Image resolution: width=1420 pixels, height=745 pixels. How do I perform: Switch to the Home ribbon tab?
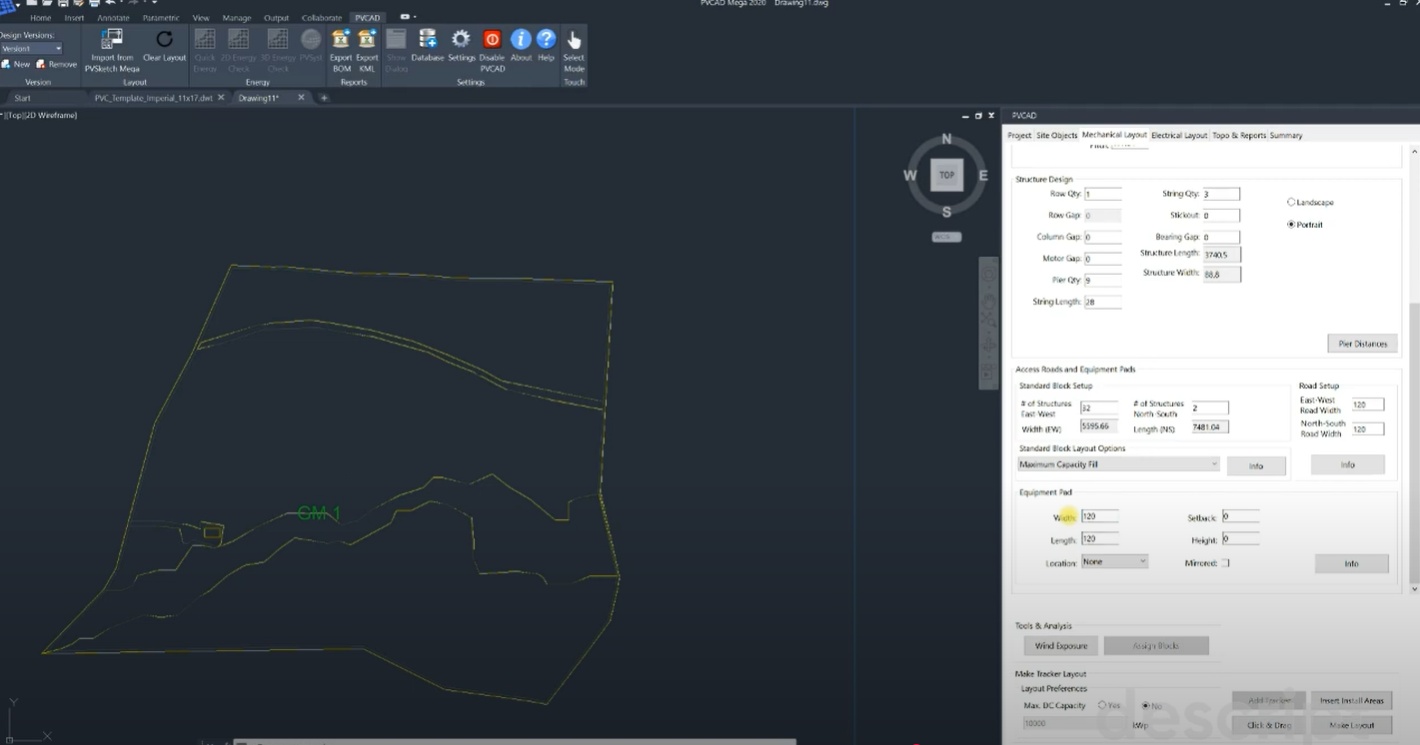coord(40,18)
